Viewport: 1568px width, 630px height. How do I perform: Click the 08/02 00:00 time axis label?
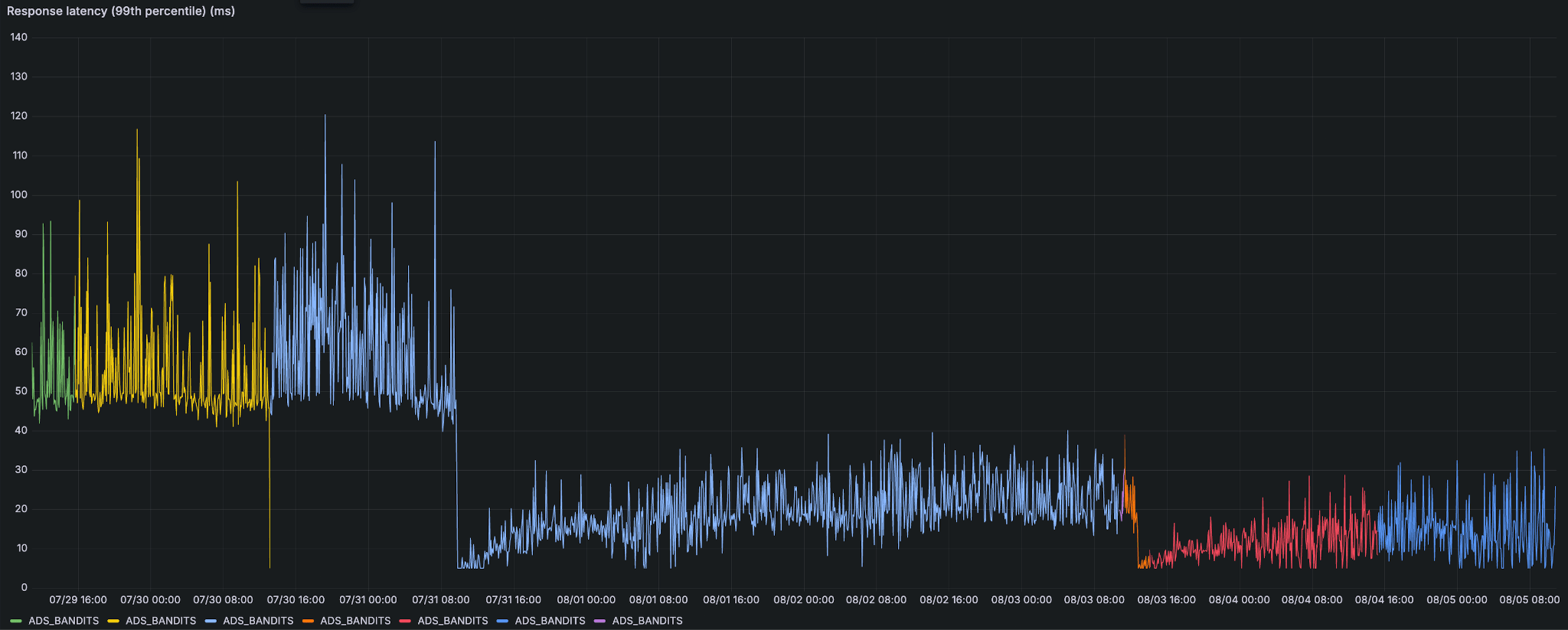click(804, 600)
